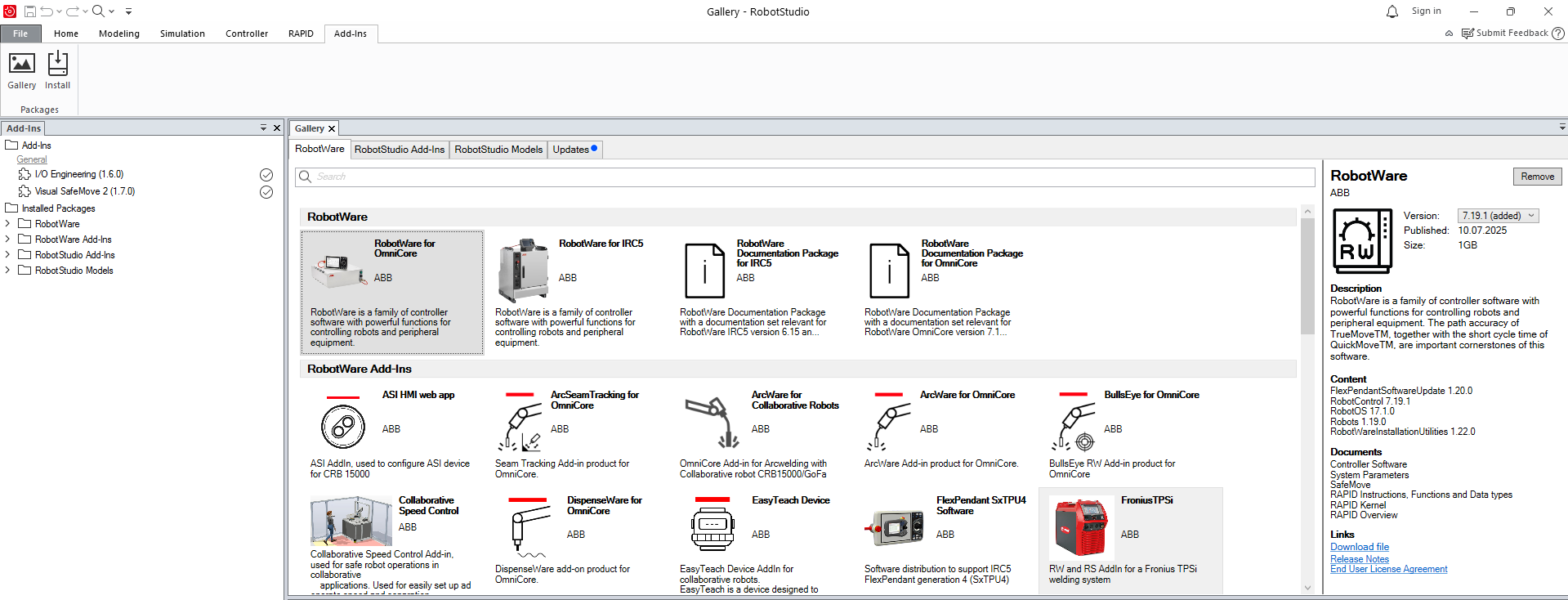Toggle the Visual SafeMove 2 checkmark
Viewport: 1568px width, 600px height.
click(x=266, y=192)
